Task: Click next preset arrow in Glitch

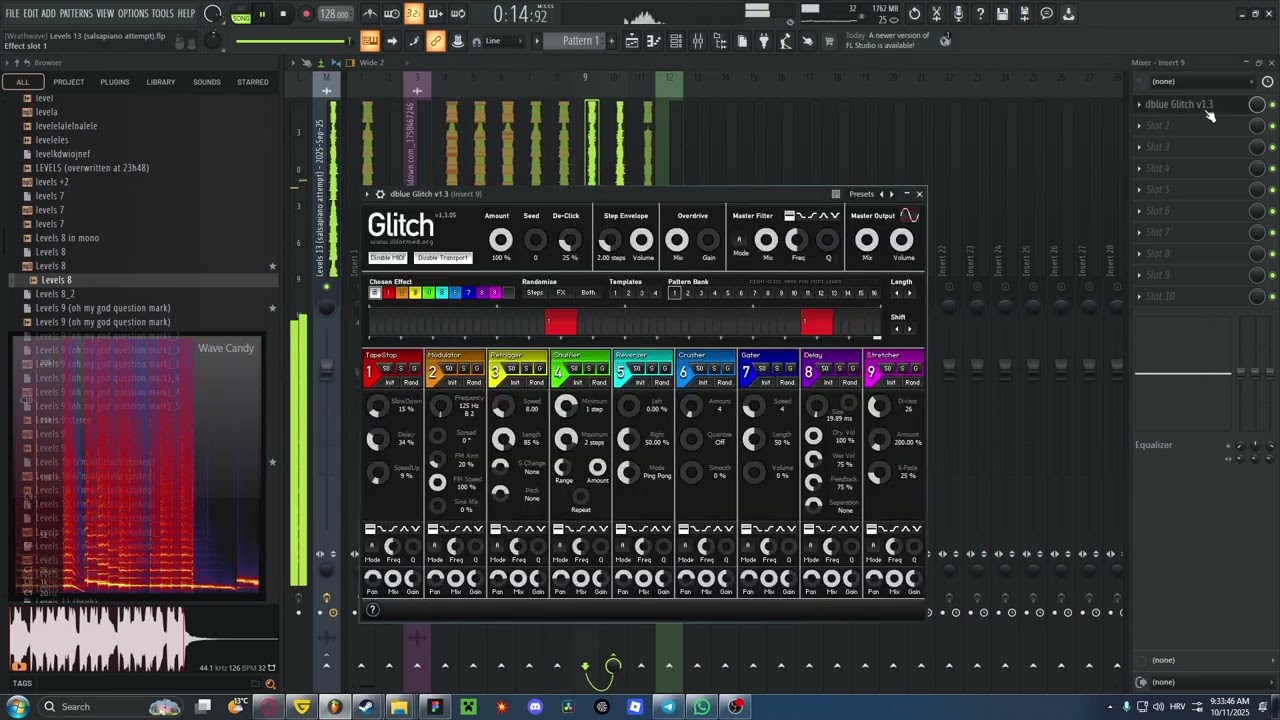Action: point(892,194)
